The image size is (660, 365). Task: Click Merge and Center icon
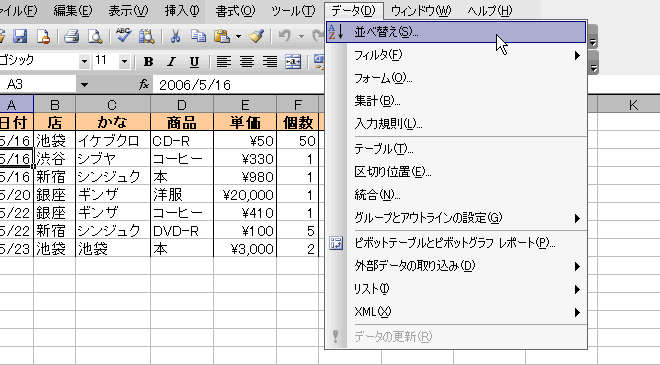click(293, 62)
